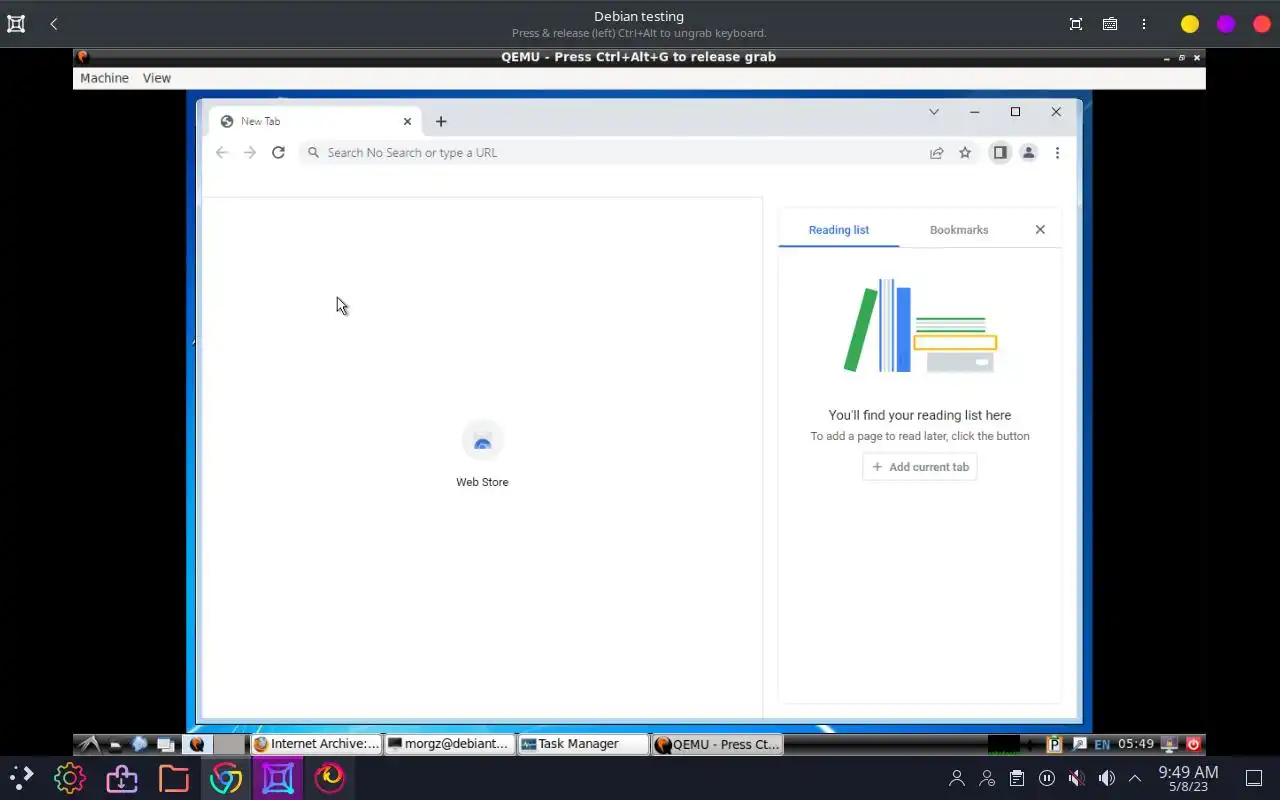This screenshot has height=800, width=1280.
Task: Click the pause tray icon
Action: tap(1046, 778)
